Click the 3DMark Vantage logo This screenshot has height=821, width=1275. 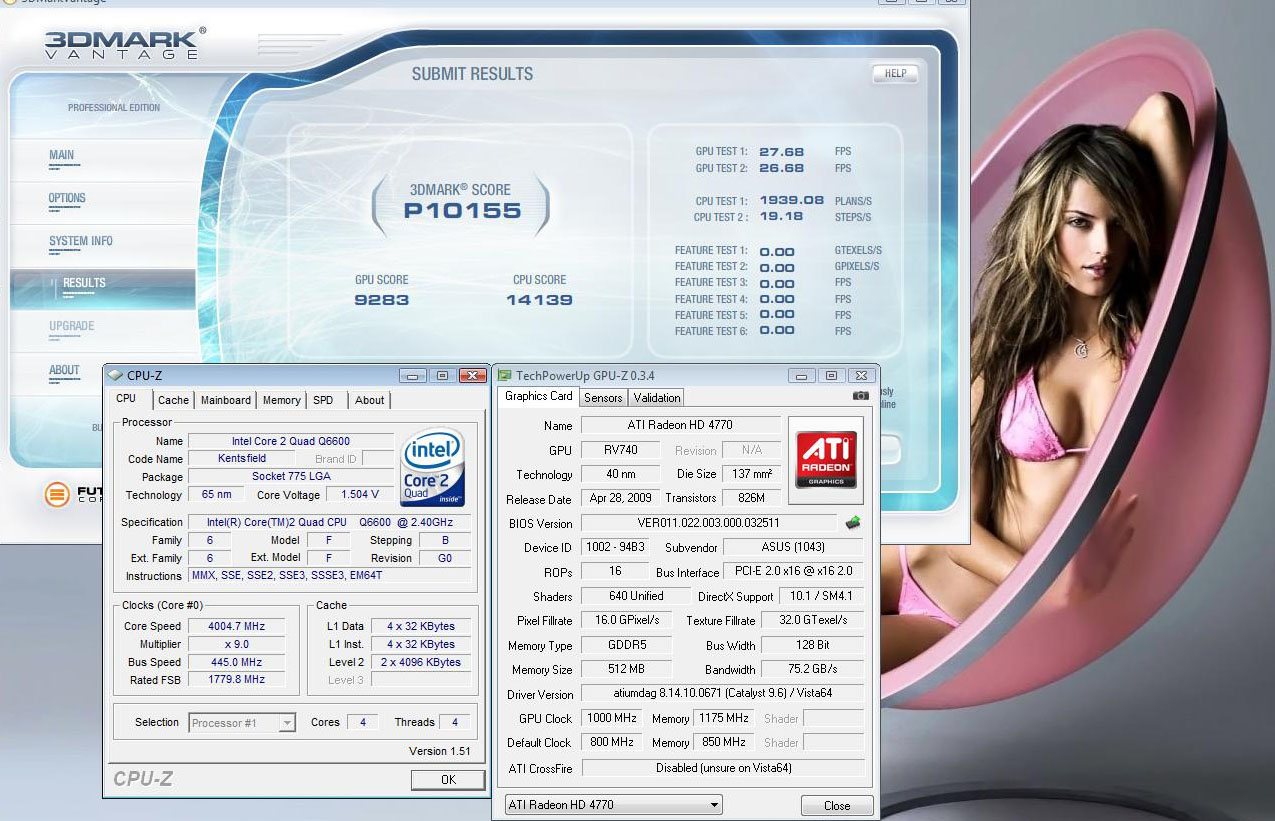click(x=123, y=43)
